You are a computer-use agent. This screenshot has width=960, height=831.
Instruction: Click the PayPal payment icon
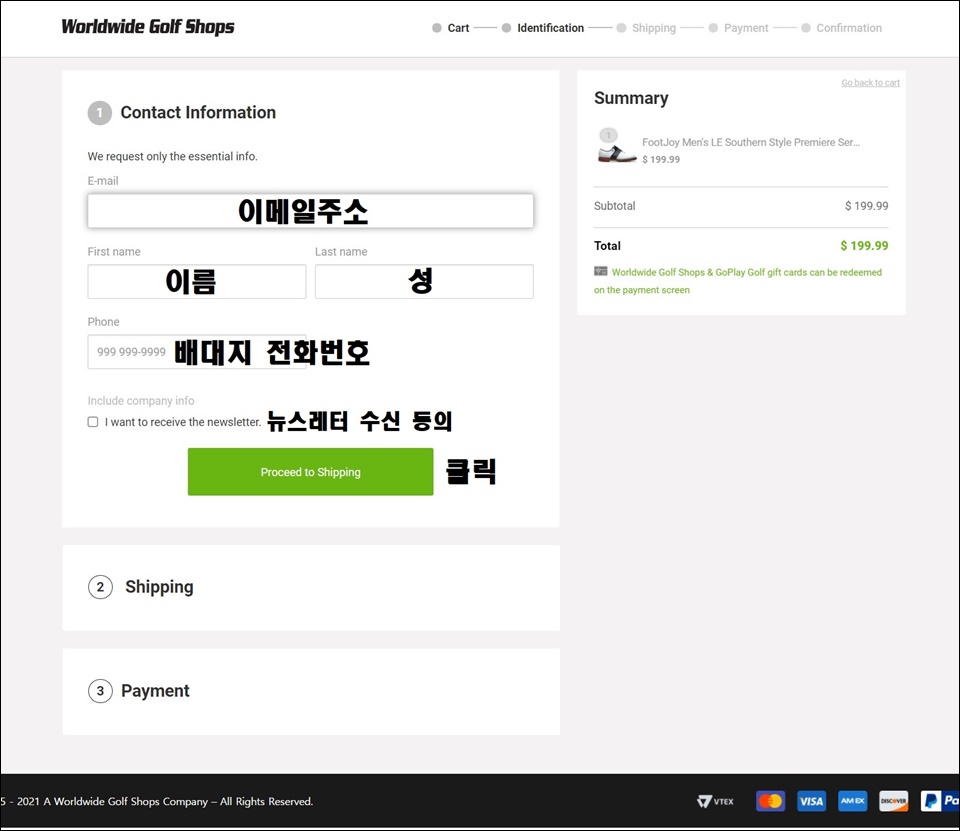[x=940, y=801]
